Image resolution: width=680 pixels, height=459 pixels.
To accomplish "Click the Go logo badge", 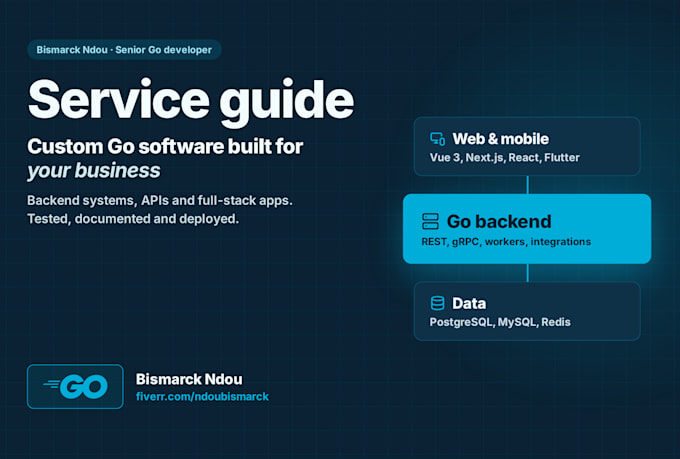I will [75, 387].
